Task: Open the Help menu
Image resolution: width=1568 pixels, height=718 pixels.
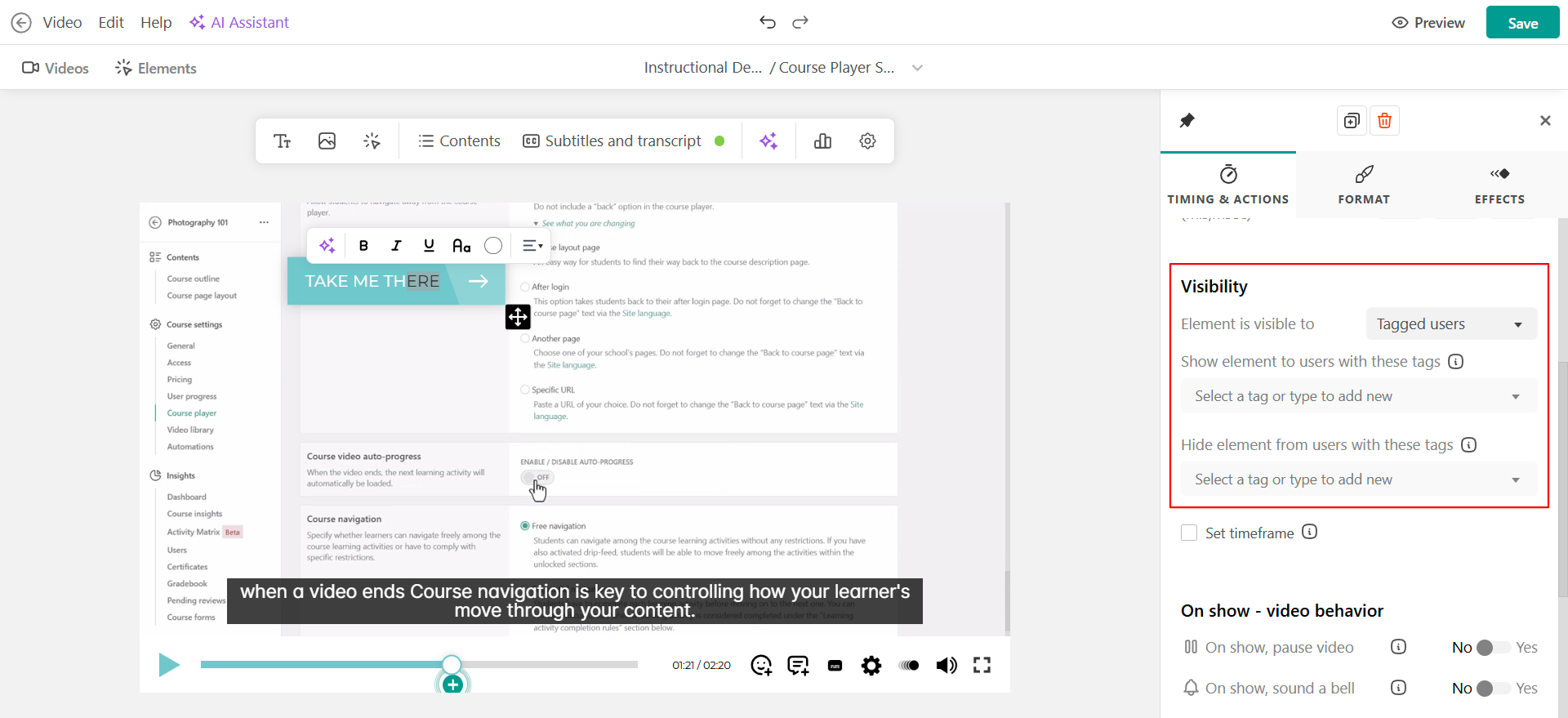Action: click(x=156, y=22)
